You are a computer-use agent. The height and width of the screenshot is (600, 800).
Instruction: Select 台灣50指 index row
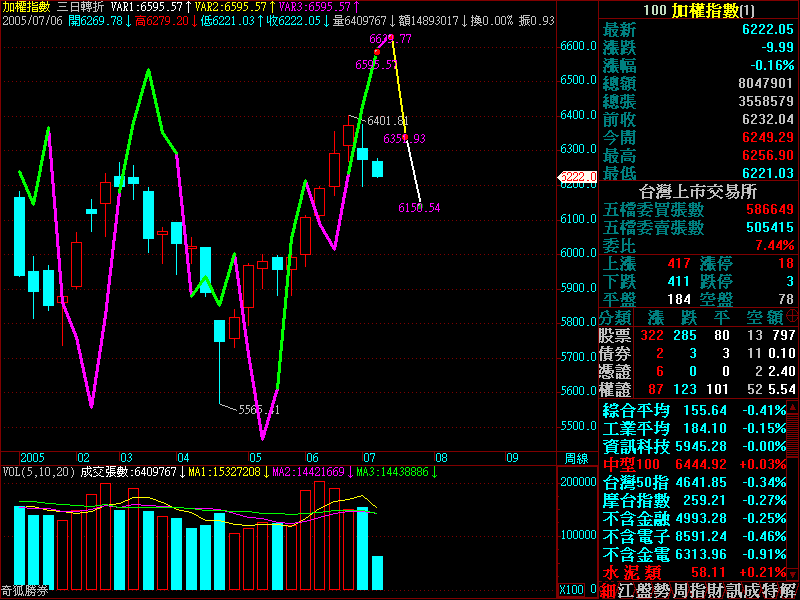point(693,482)
